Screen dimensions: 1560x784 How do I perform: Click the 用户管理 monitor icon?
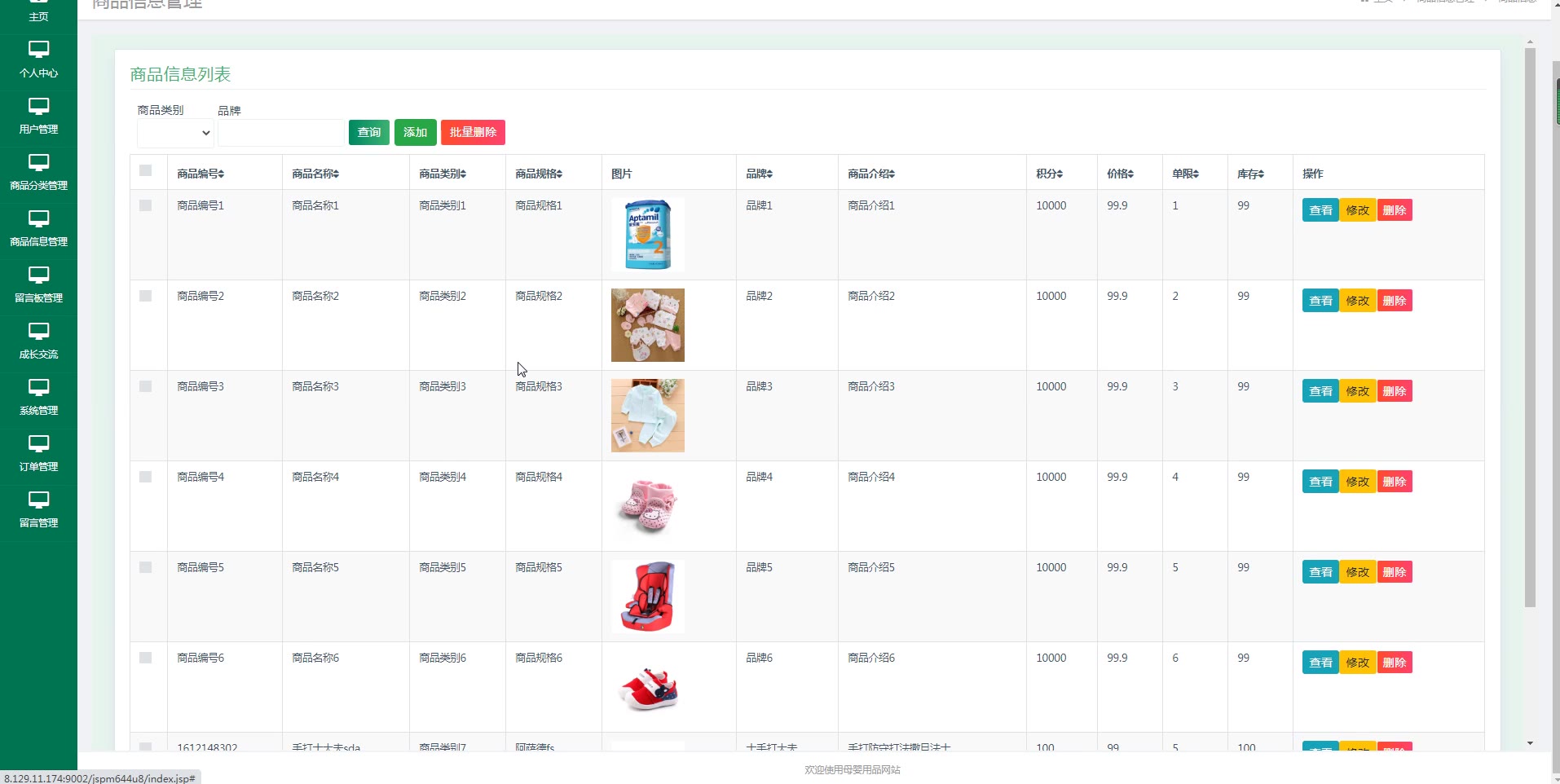point(38,106)
